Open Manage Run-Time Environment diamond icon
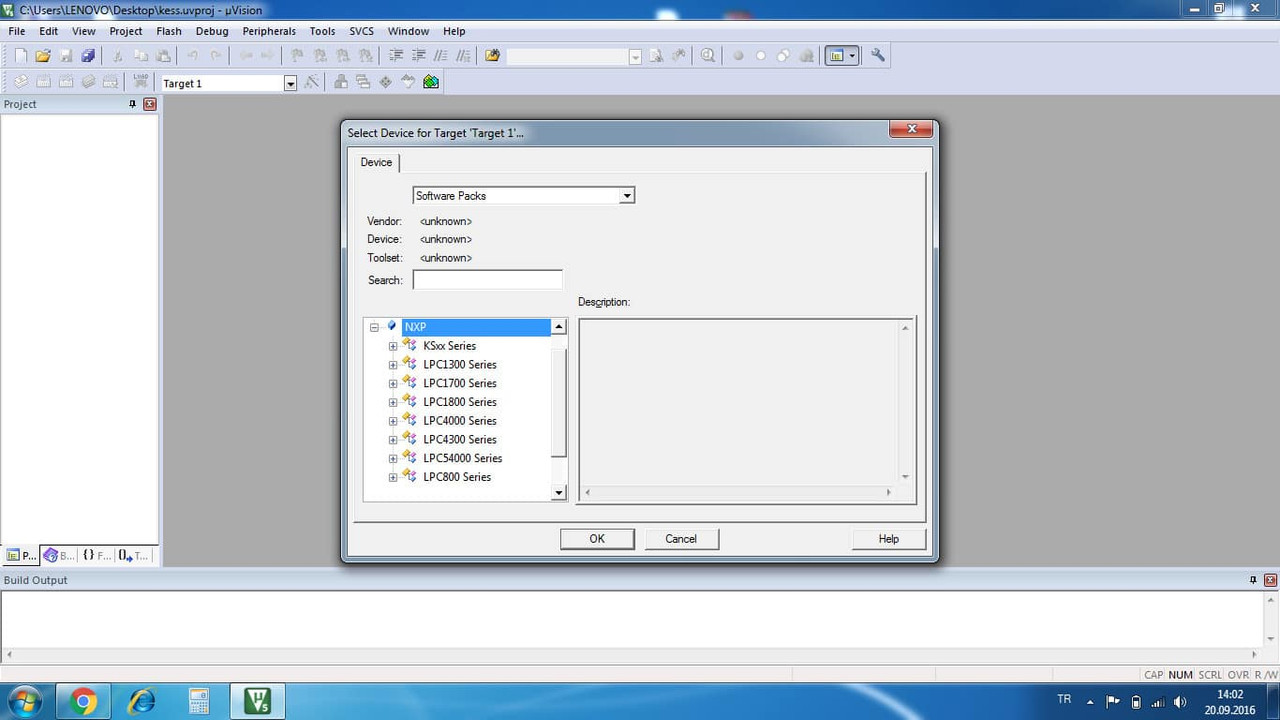The height and width of the screenshot is (720, 1280). [385, 83]
